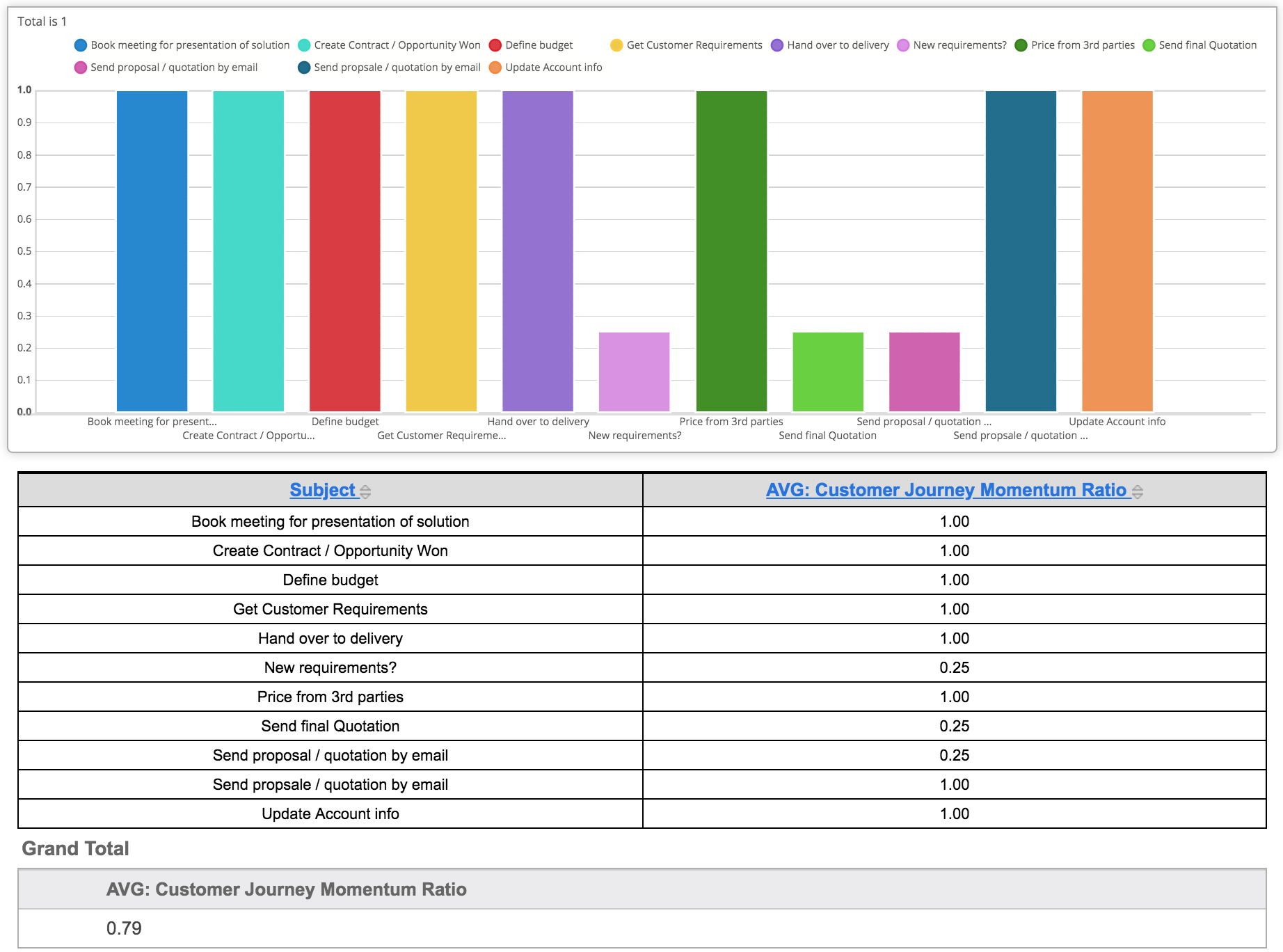Select the light purple New requirements? bar
Viewport: 1283px width, 952px height.
point(634,372)
